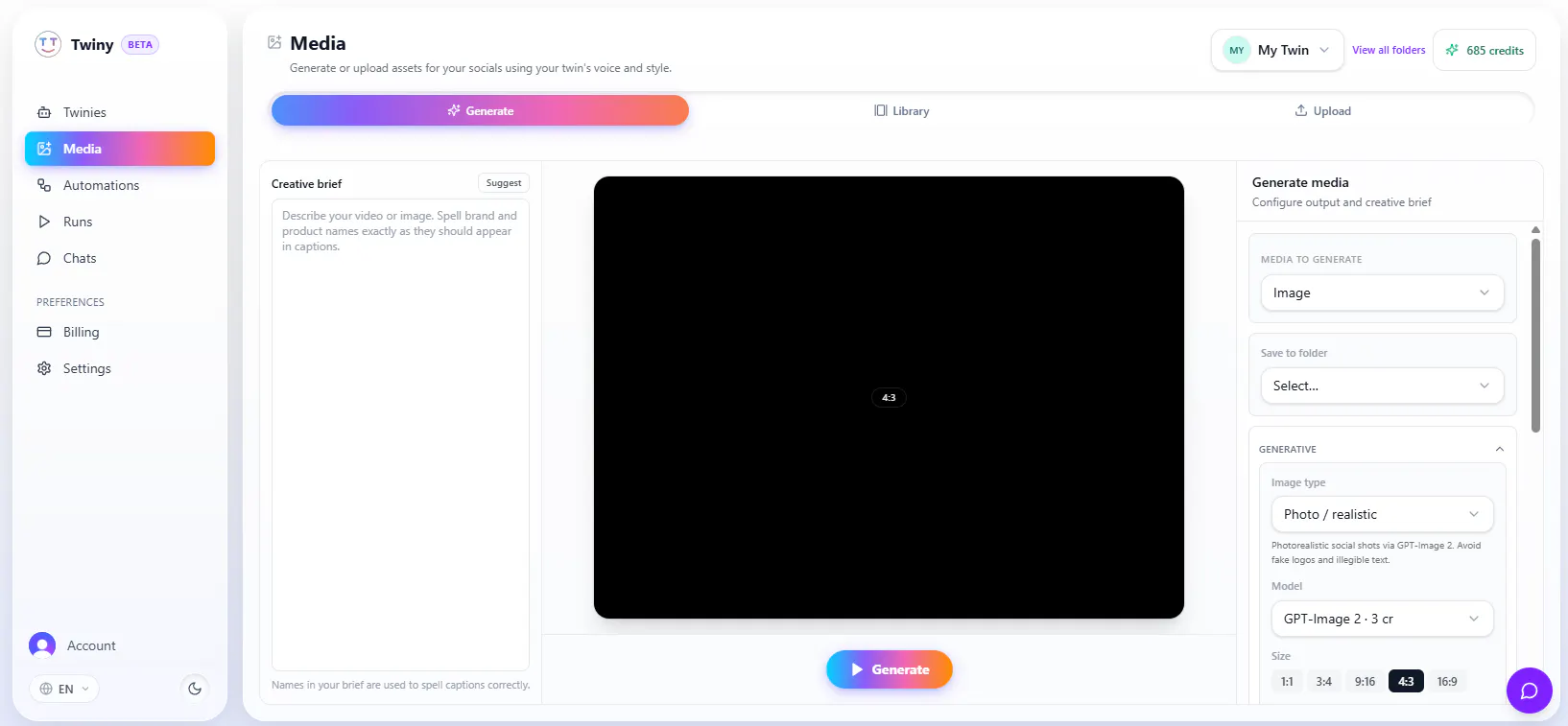This screenshot has width=1568, height=726.
Task: Select the 4:3 size option
Action: coord(1406,682)
